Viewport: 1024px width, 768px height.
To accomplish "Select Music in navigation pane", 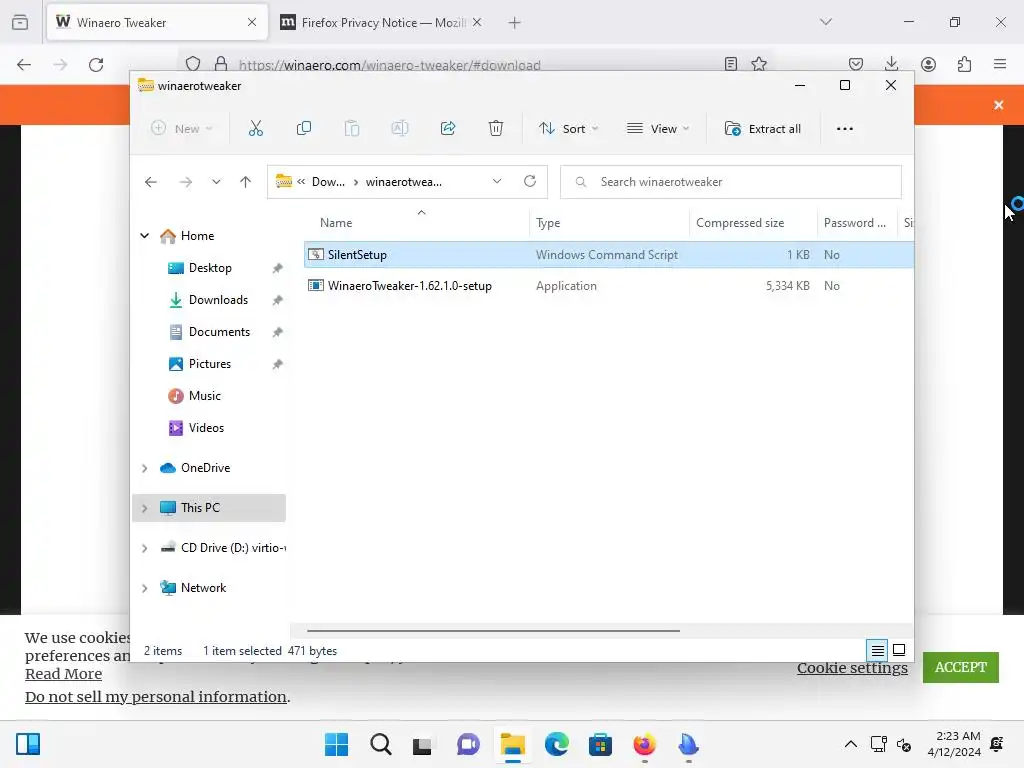I will [x=204, y=396].
